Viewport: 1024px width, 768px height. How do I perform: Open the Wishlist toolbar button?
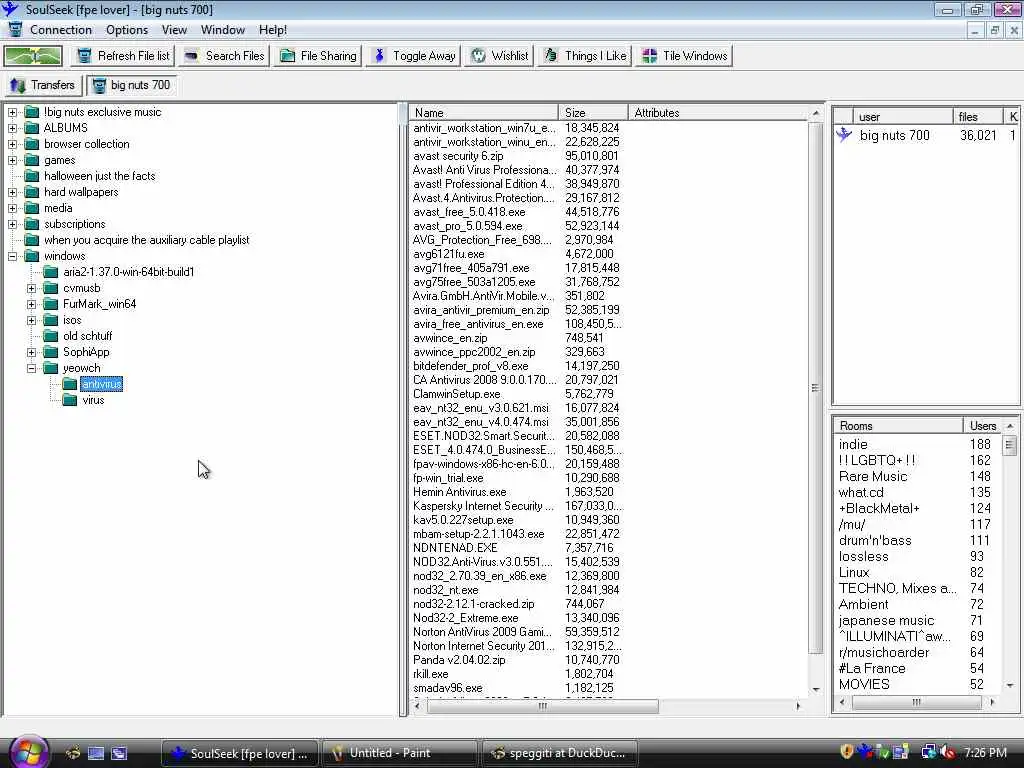pyautogui.click(x=500, y=56)
